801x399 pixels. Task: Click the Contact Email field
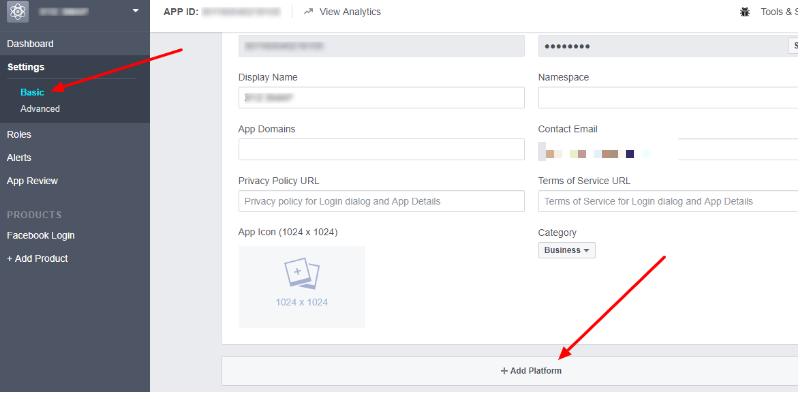tap(668, 149)
